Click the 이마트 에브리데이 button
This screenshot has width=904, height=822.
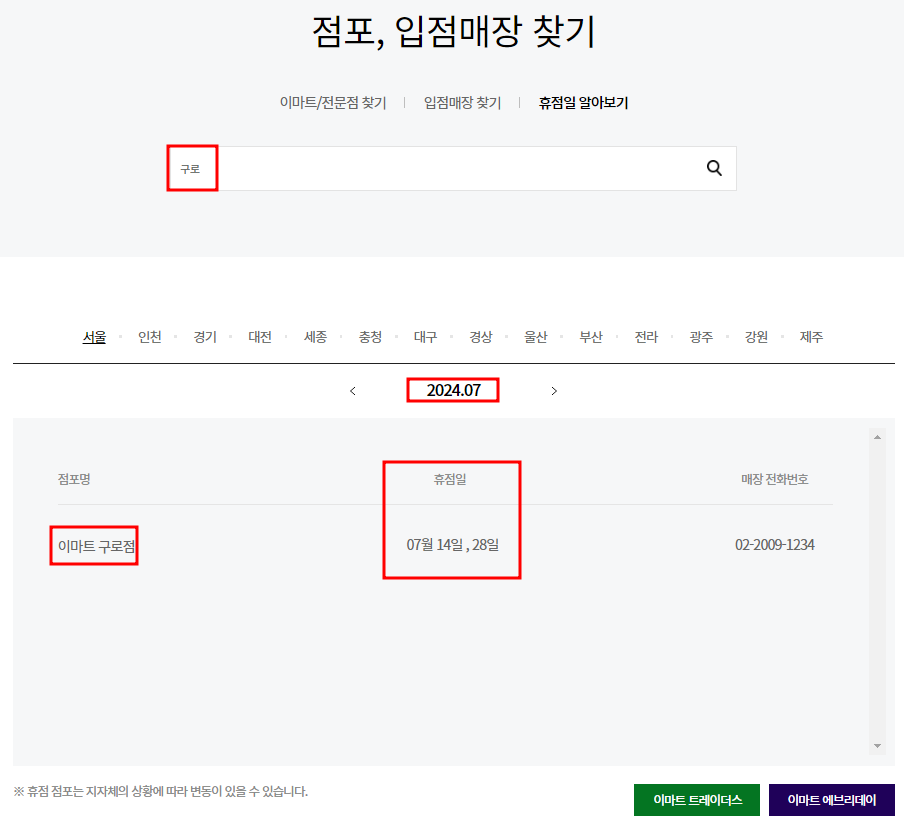[x=831, y=799]
